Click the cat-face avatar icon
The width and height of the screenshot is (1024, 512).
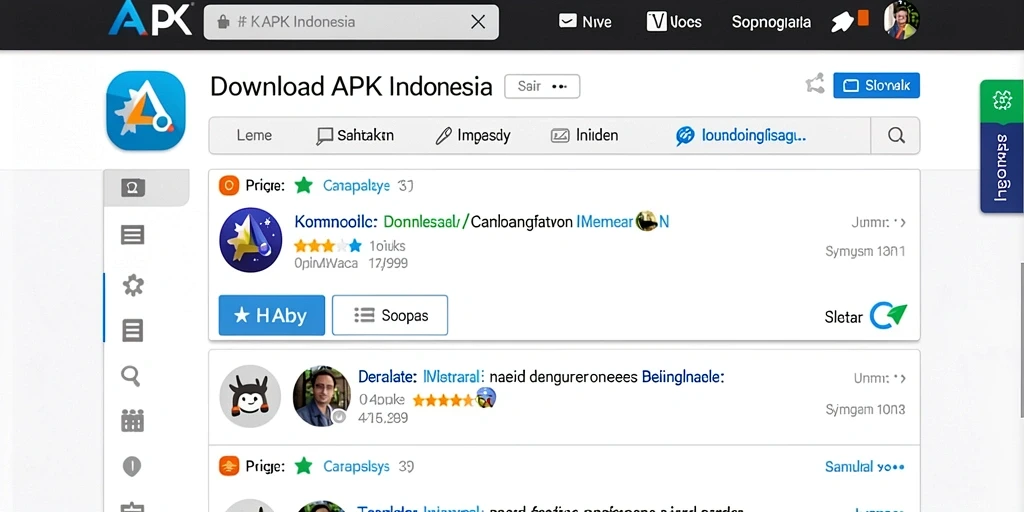point(250,396)
